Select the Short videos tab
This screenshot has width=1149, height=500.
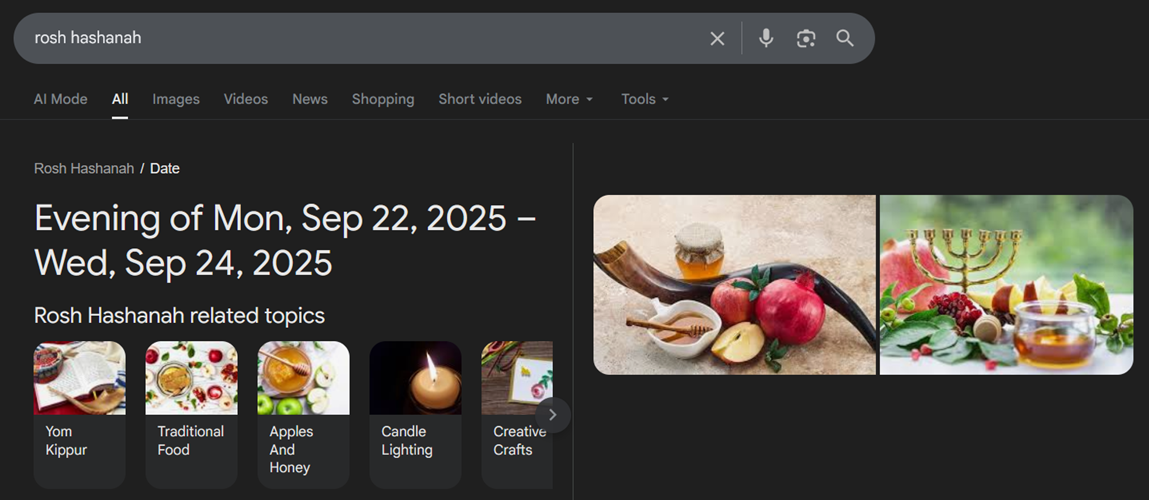[480, 99]
